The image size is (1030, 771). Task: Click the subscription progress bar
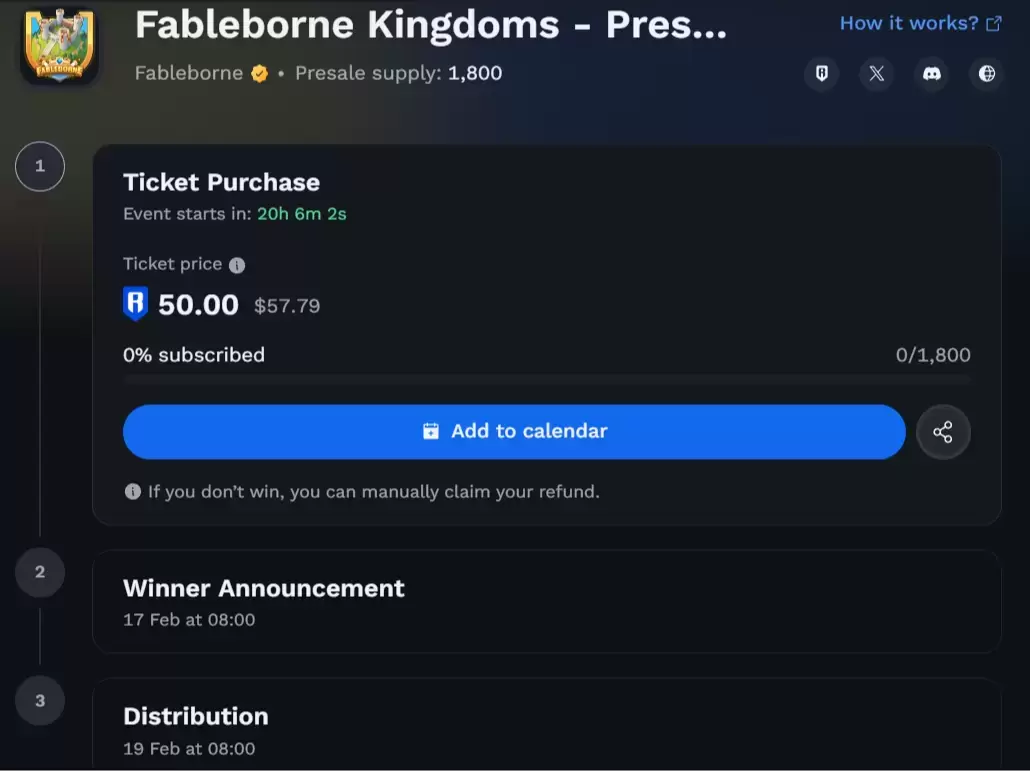pyautogui.click(x=546, y=380)
